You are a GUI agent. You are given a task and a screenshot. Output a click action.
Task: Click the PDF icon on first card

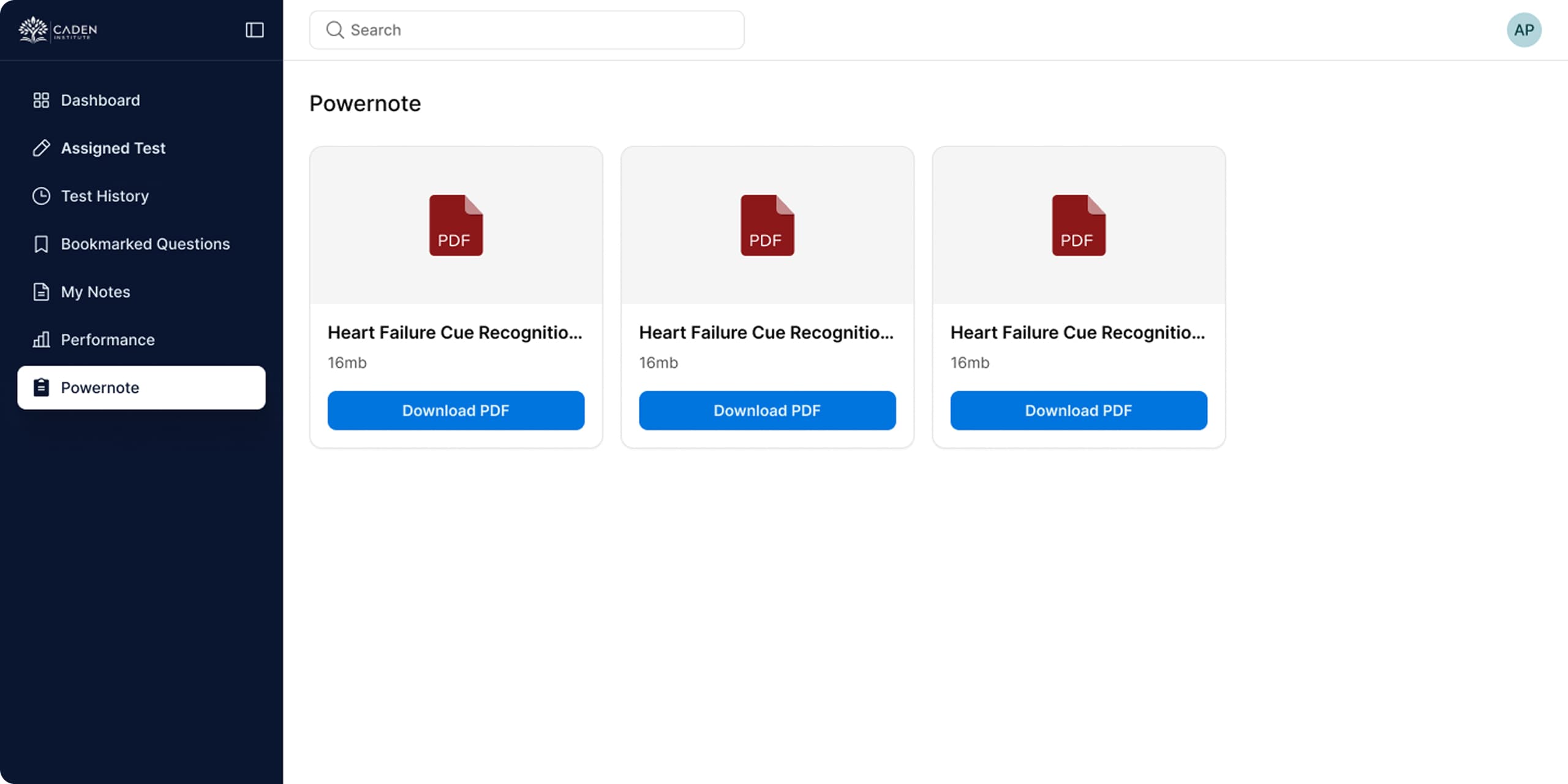click(x=456, y=225)
